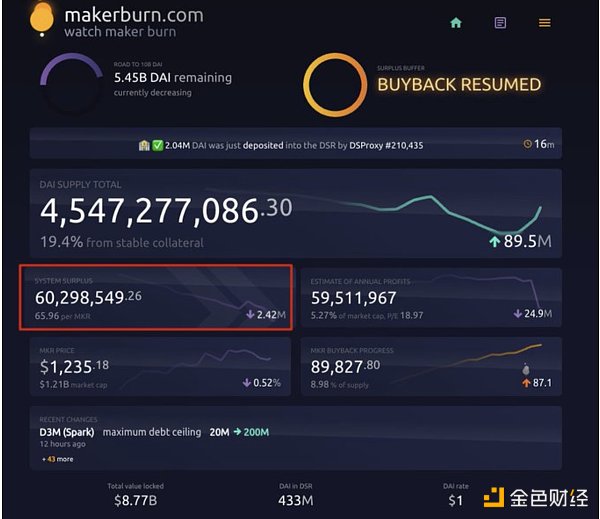The height and width of the screenshot is (519, 600).
Task: Click the orange surplus buffer ring
Action: pyautogui.click(x=335, y=85)
